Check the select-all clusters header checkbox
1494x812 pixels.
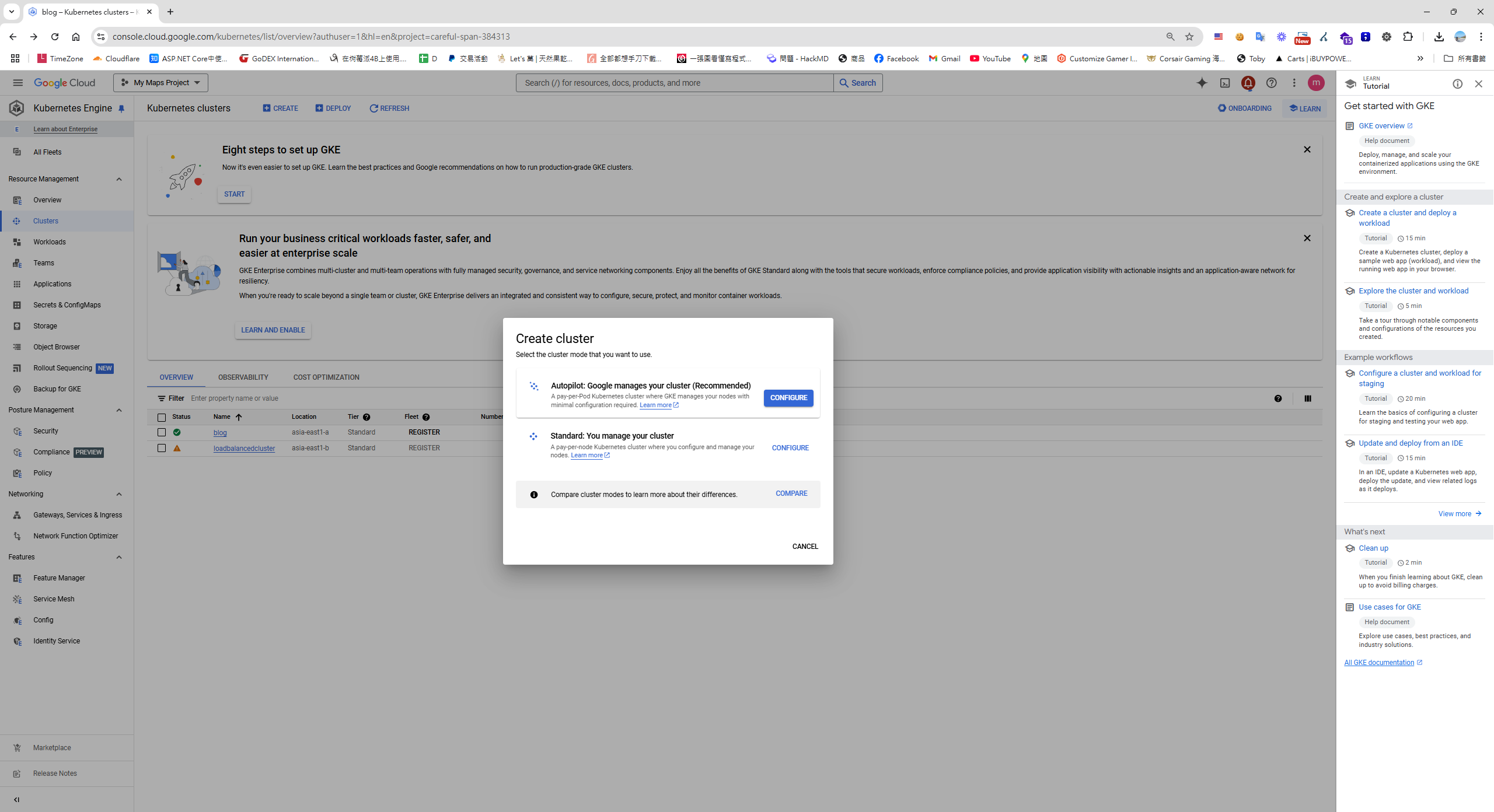coord(161,417)
